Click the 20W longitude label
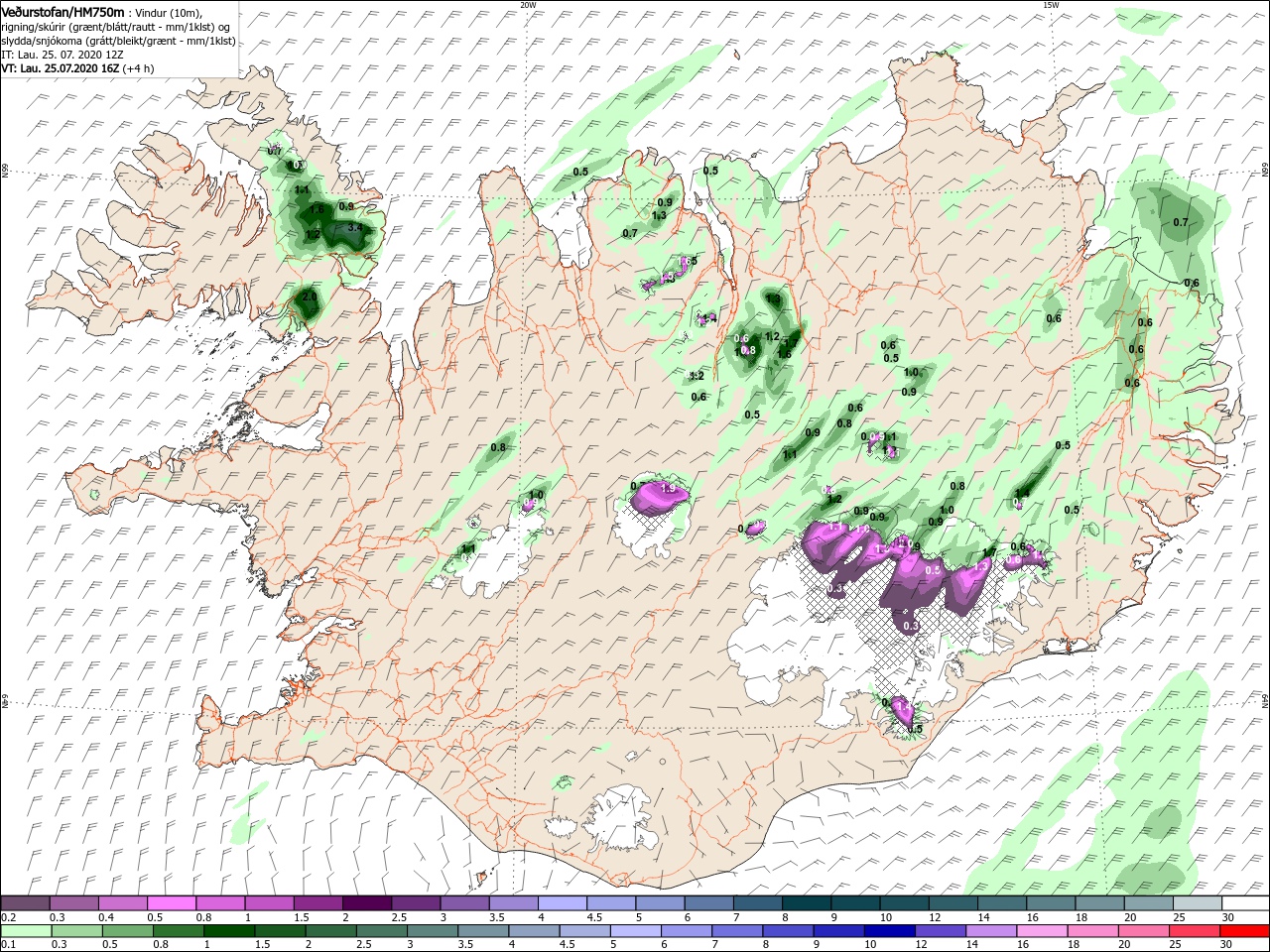Image resolution: width=1270 pixels, height=952 pixels. (x=528, y=5)
